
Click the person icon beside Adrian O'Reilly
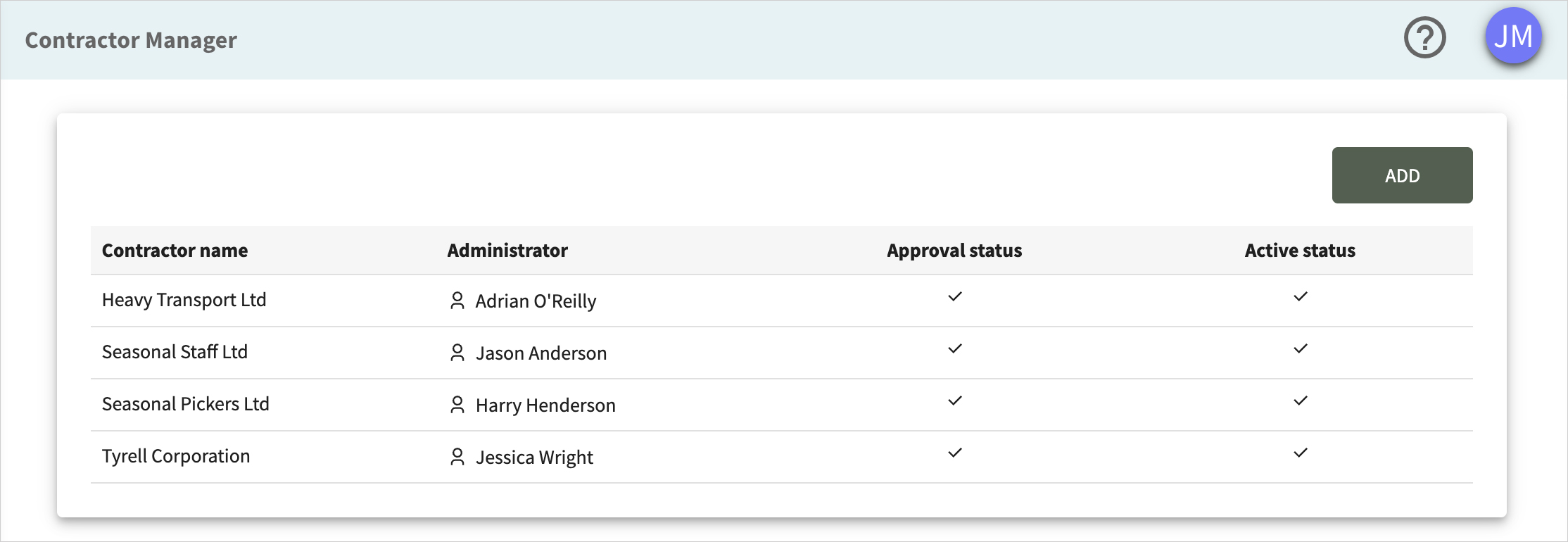[x=457, y=301]
